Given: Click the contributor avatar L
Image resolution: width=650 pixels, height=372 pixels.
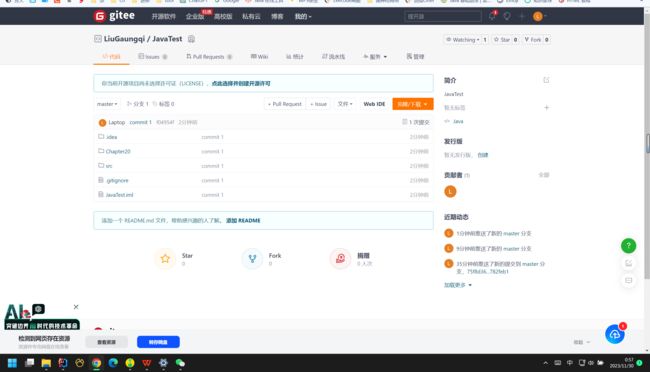Looking at the screenshot, I should coord(450,191).
